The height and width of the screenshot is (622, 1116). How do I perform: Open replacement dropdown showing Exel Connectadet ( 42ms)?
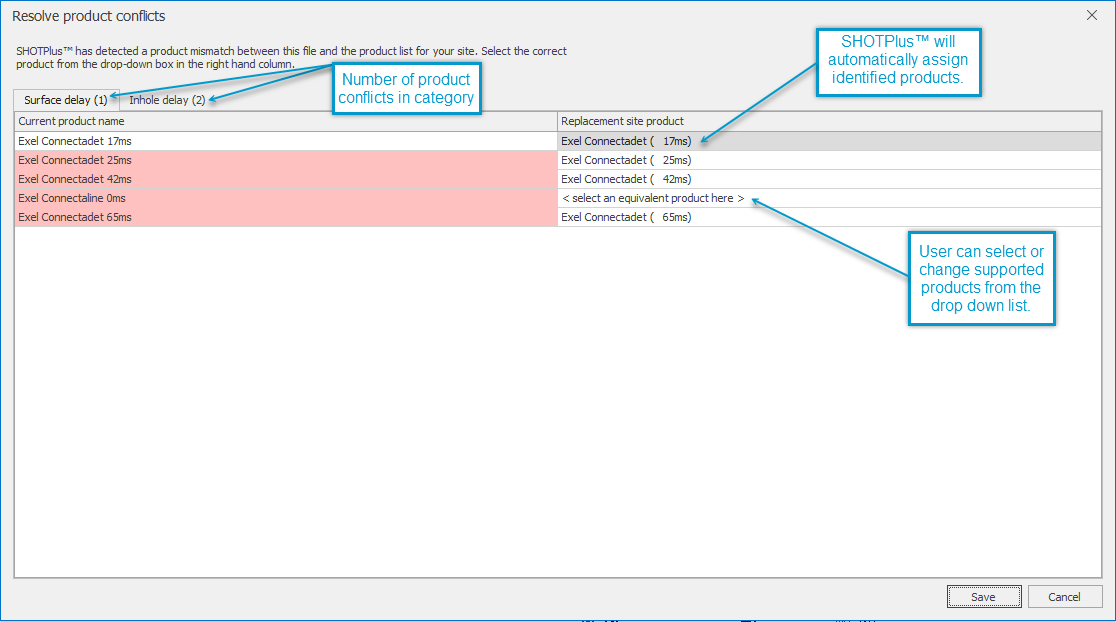[828, 179]
